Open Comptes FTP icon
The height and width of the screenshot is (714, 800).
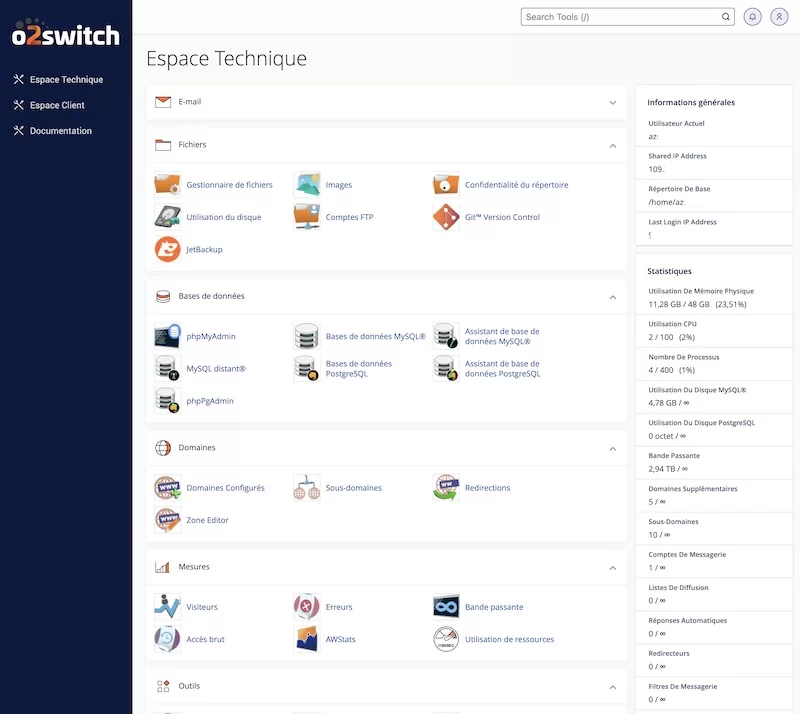[x=307, y=217]
